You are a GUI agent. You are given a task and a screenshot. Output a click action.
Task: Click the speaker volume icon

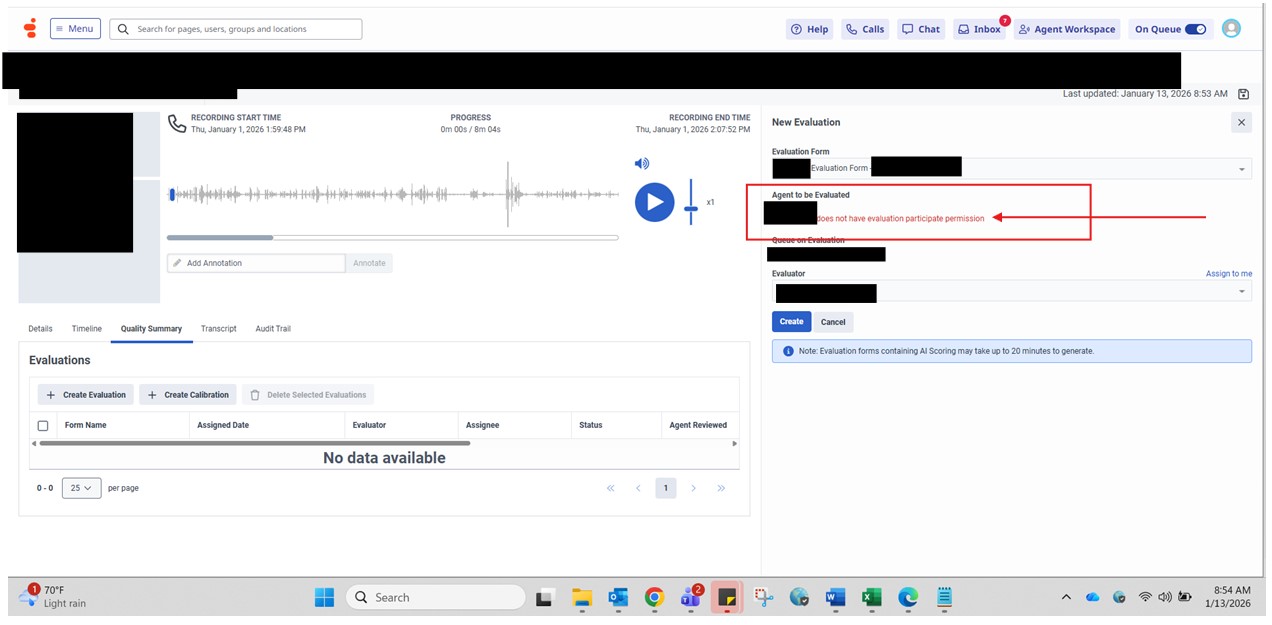click(x=642, y=163)
